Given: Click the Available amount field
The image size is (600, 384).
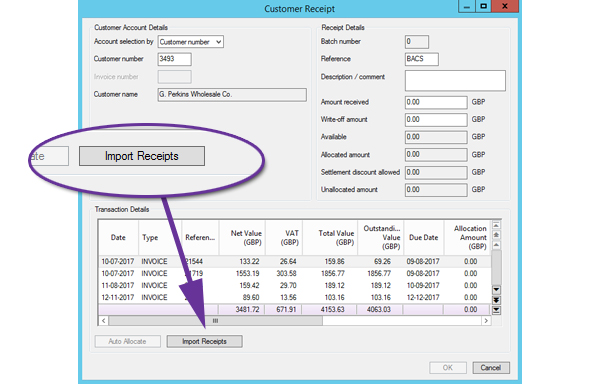Looking at the screenshot, I should point(436,137).
